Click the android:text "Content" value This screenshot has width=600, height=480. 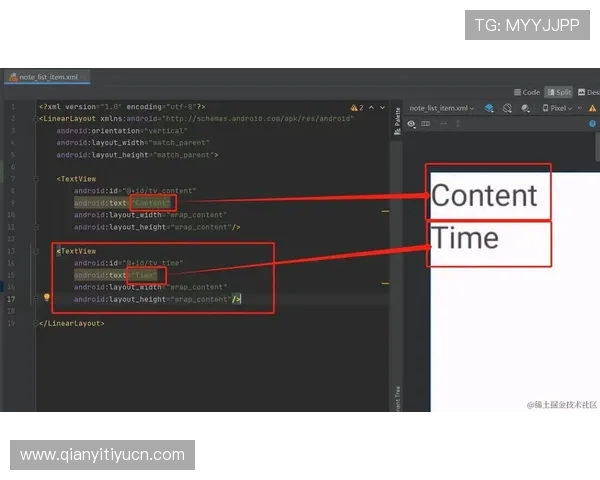151,203
